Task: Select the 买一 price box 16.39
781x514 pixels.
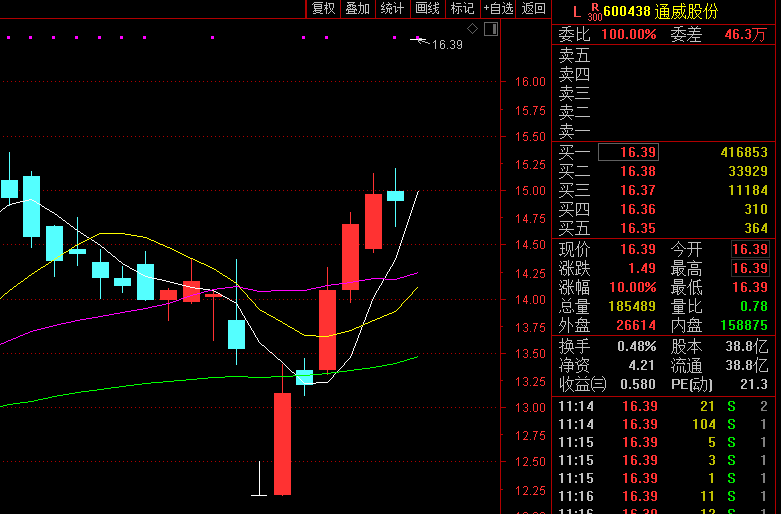Action: tap(628, 152)
